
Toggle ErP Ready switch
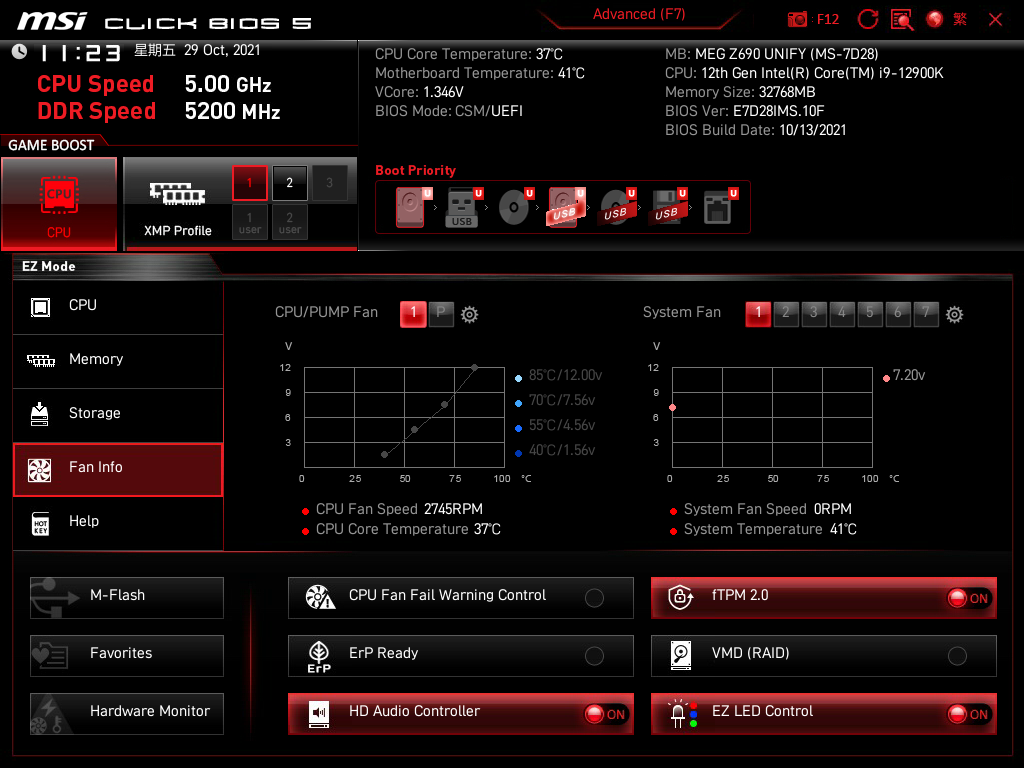click(594, 656)
